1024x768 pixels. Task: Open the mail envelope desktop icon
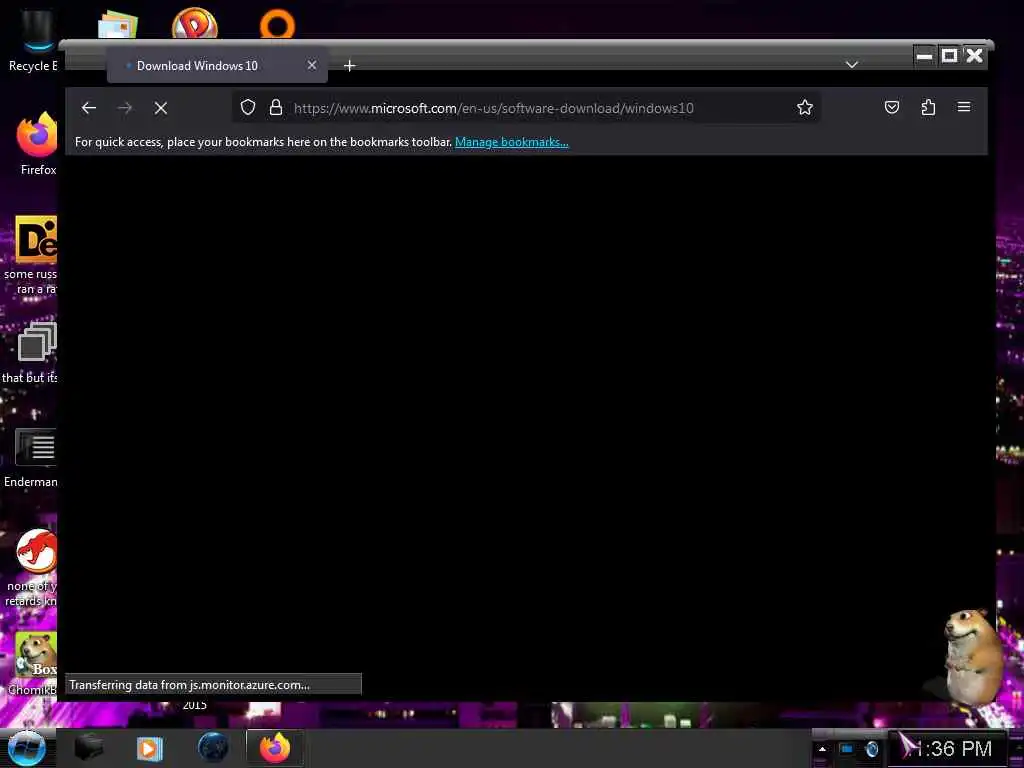pos(118,25)
